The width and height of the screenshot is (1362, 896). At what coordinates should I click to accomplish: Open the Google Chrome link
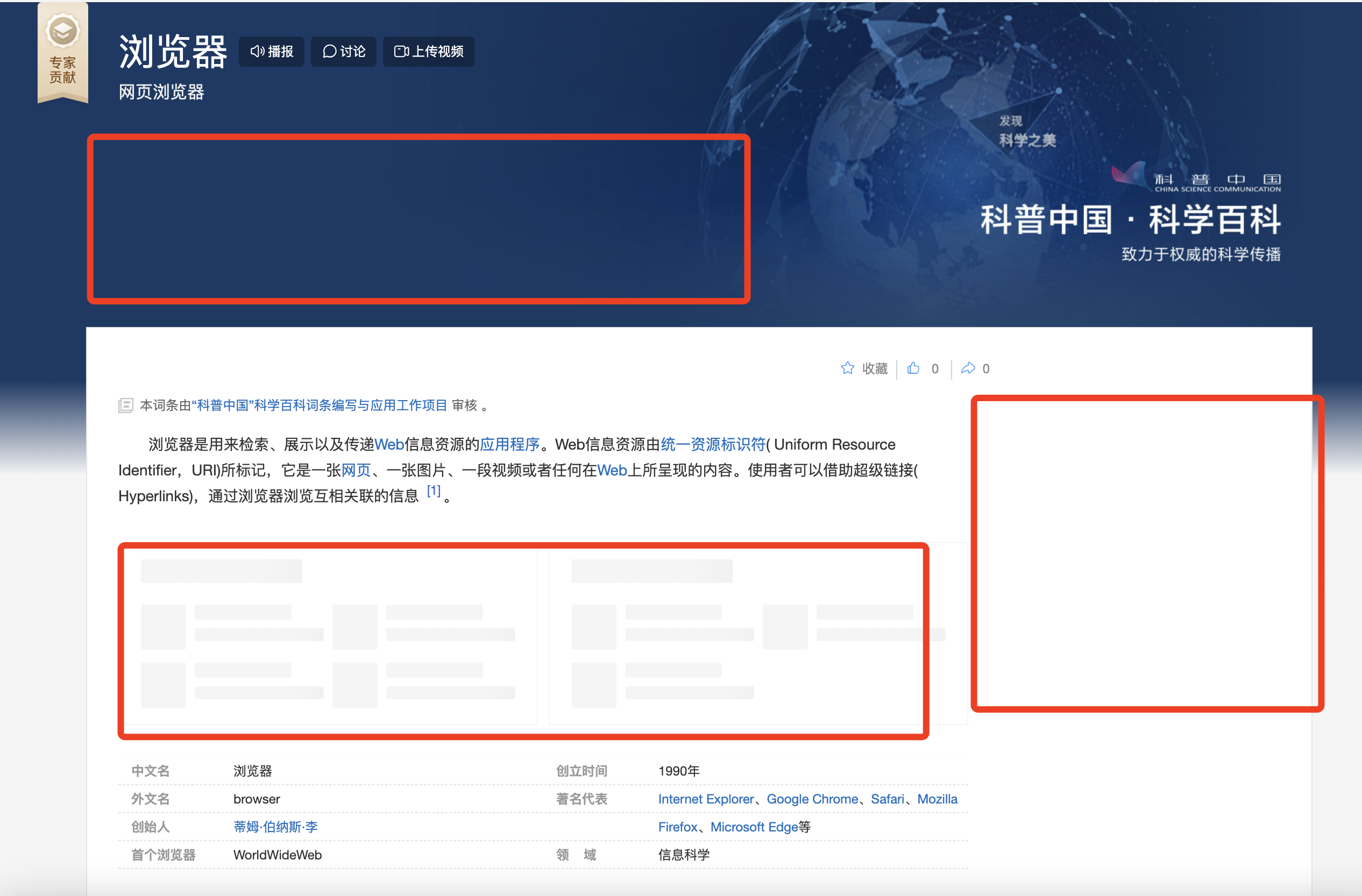(x=812, y=799)
